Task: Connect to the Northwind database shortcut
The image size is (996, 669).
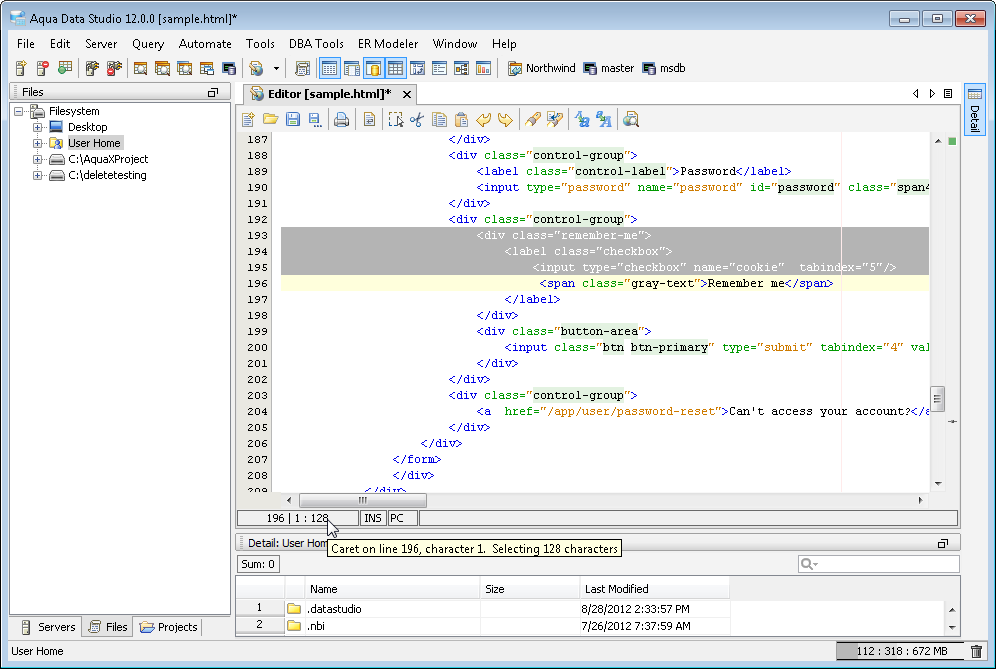Action: pyautogui.click(x=542, y=68)
